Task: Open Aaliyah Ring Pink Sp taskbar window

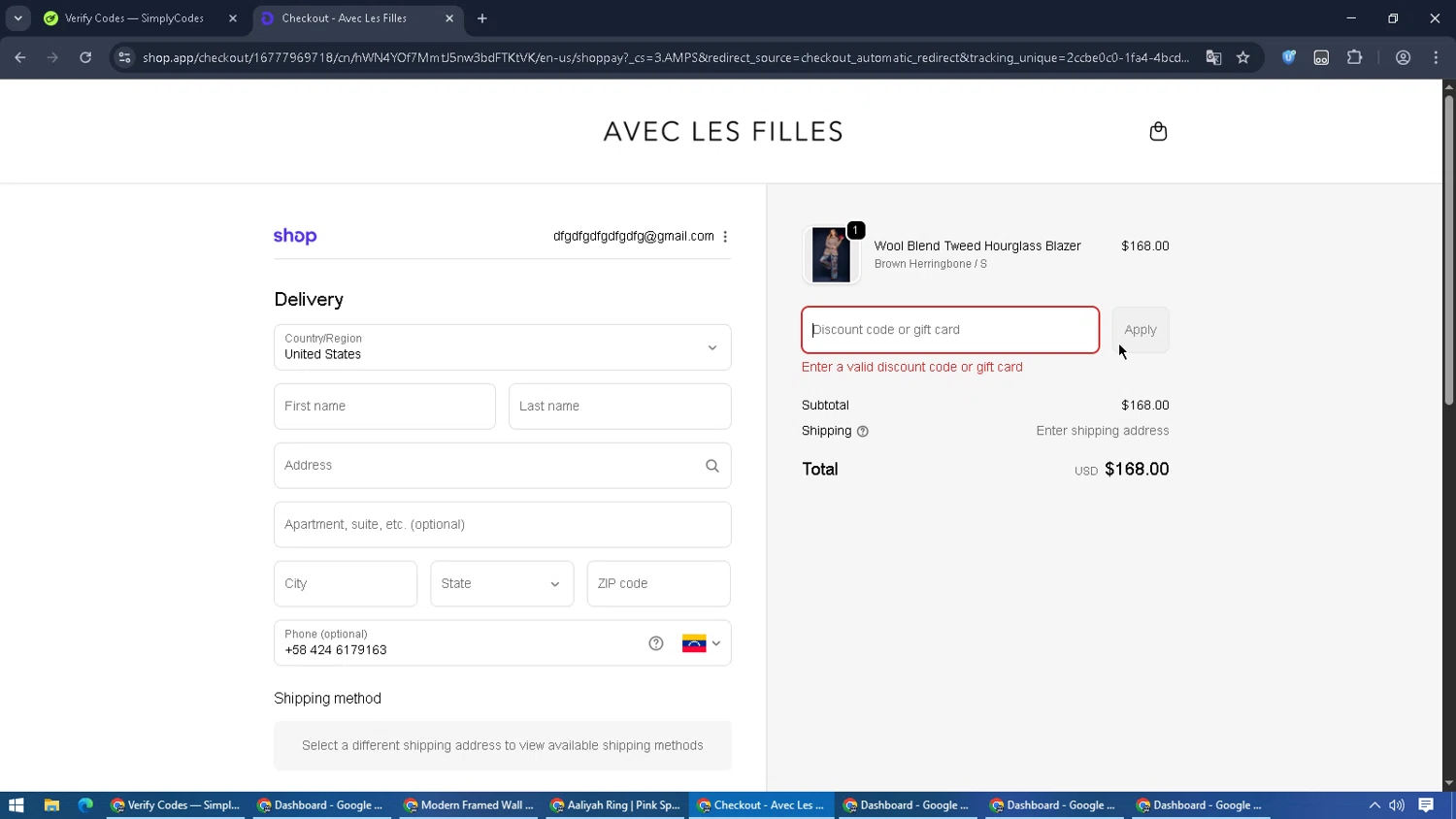Action: [x=615, y=805]
